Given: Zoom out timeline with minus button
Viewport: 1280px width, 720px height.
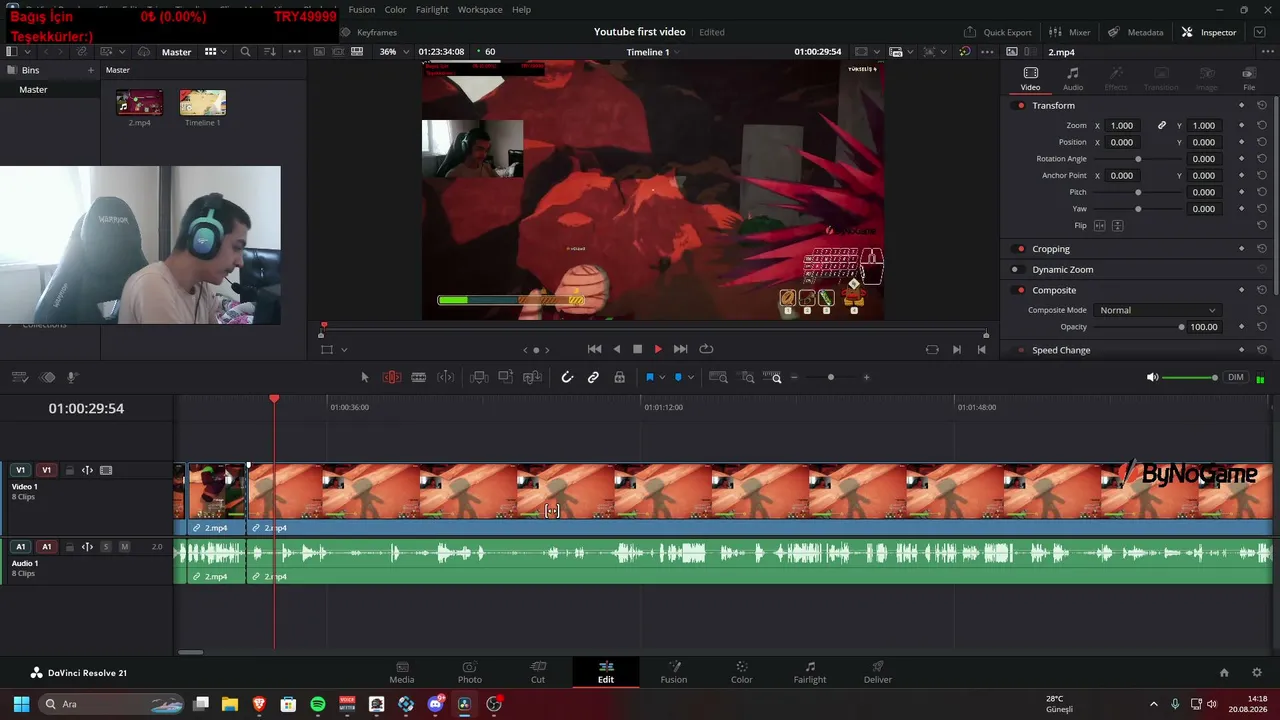Looking at the screenshot, I should click(x=794, y=377).
